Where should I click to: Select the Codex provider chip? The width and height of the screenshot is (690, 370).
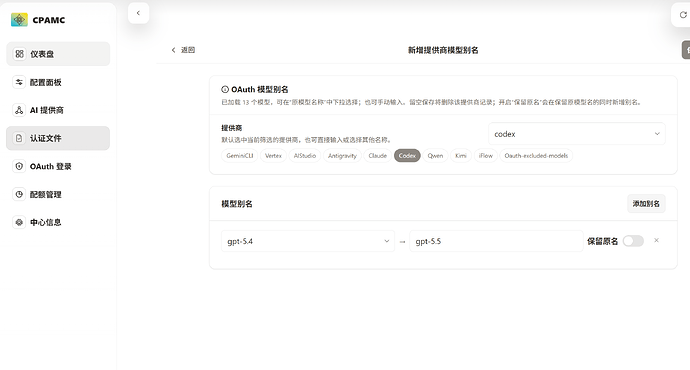(407, 156)
